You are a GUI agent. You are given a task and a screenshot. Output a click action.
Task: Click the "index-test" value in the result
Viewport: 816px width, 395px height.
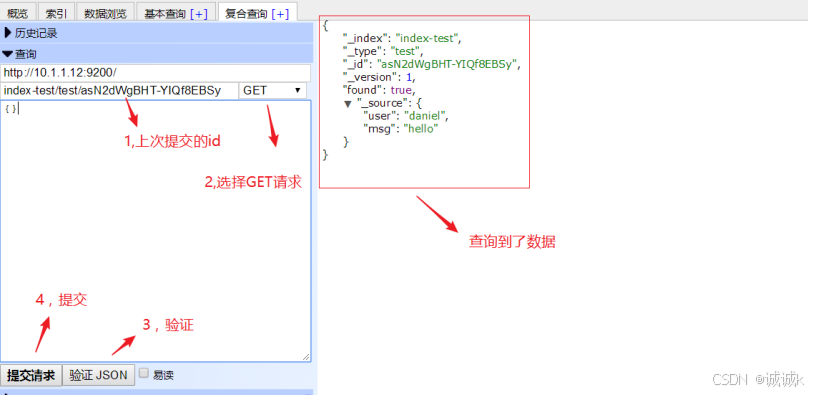427,38
